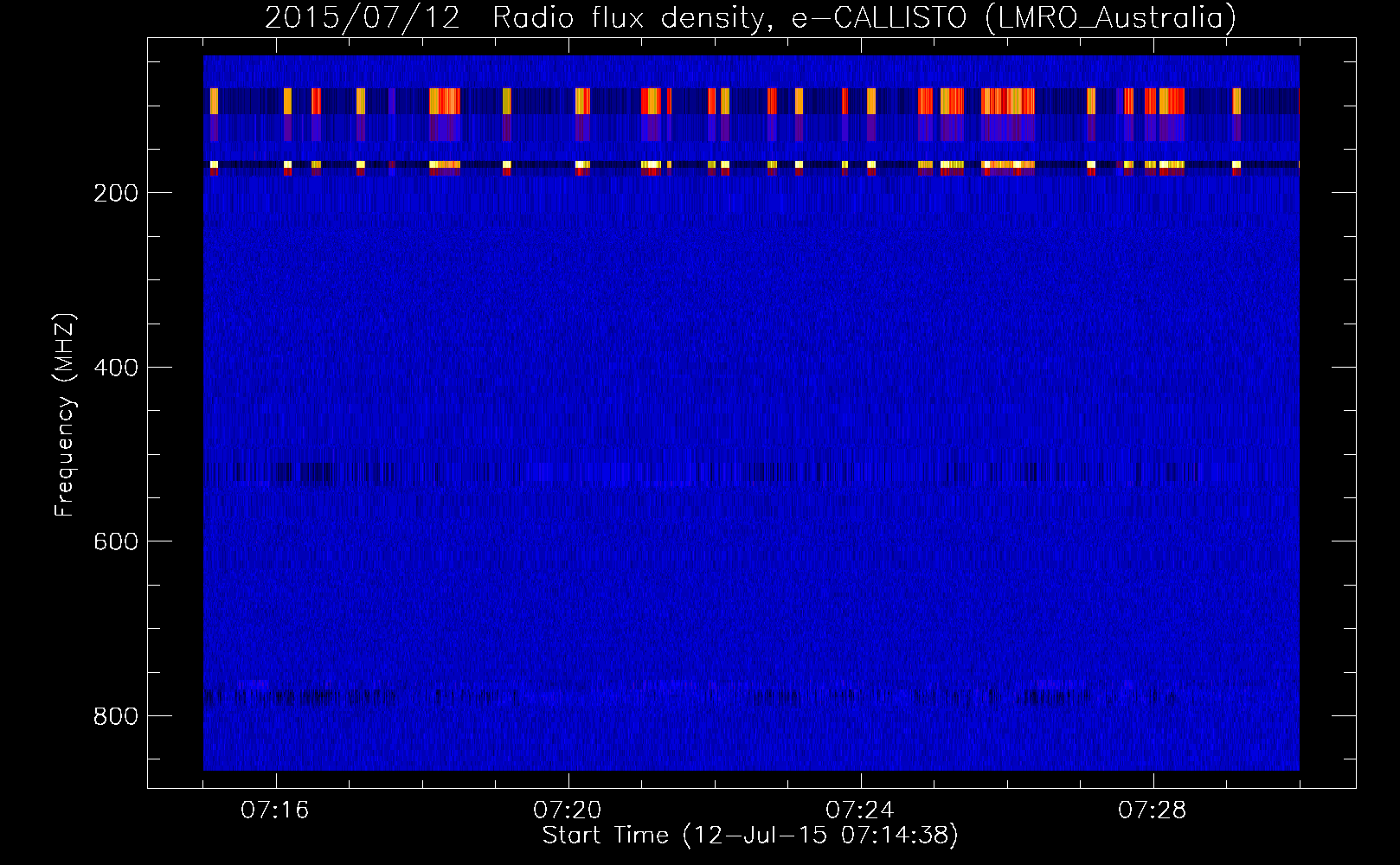This screenshot has height=865, width=1400.
Task: Click the 07:20 time tick label
Action: coord(568,811)
